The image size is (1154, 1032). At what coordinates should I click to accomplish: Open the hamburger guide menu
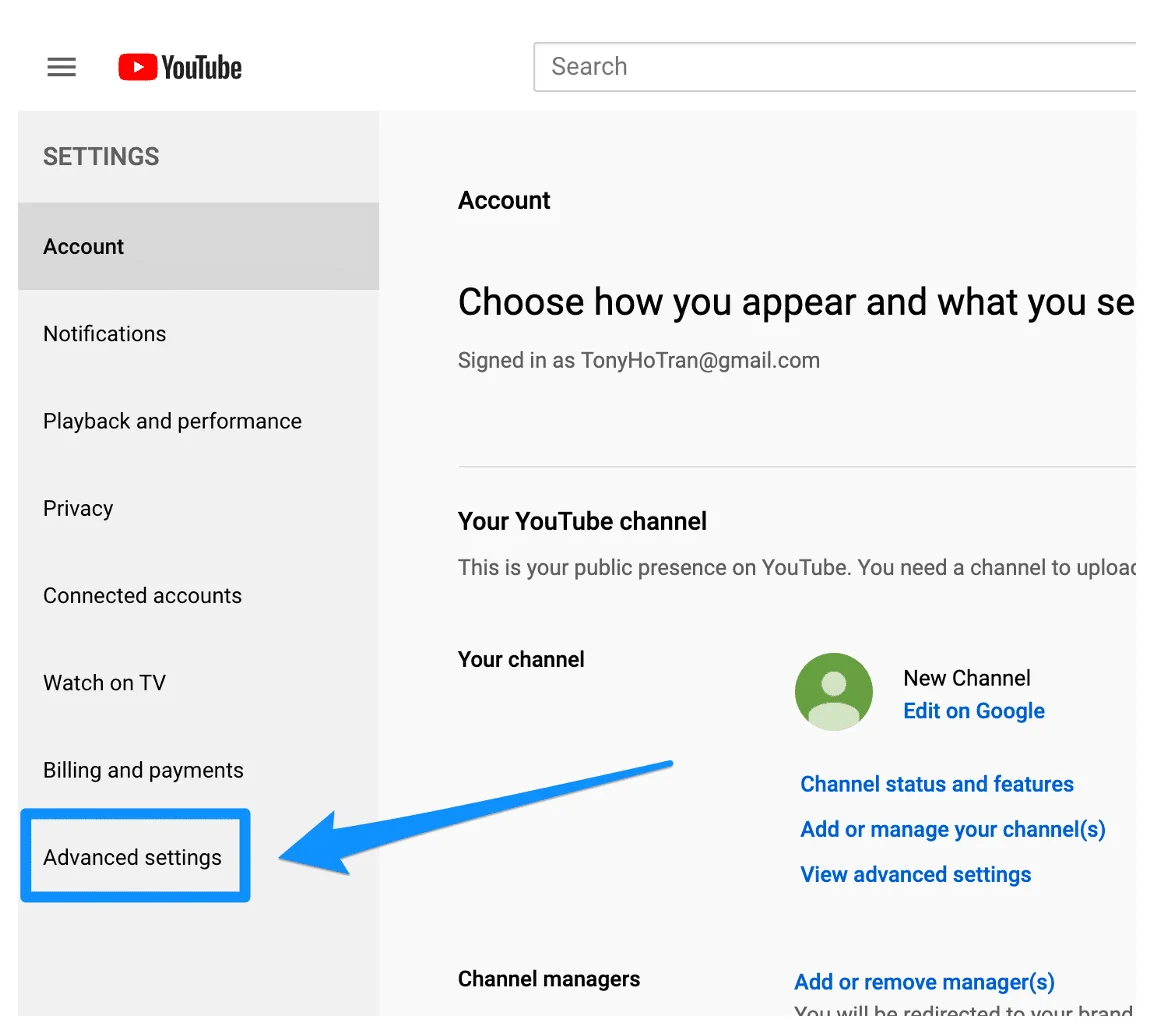point(62,67)
